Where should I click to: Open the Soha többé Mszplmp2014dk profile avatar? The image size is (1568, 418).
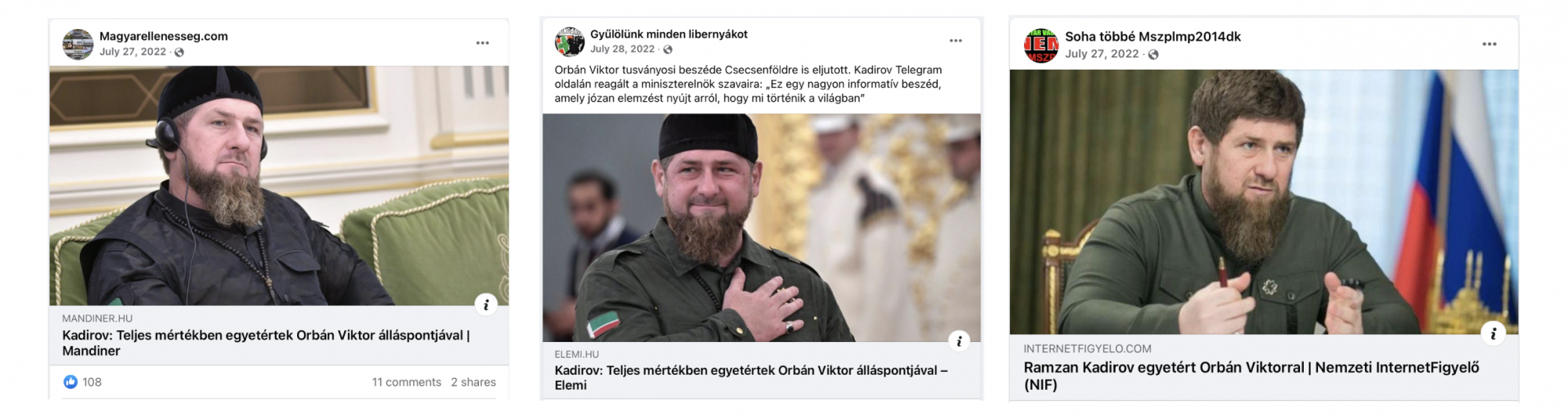point(1041,45)
